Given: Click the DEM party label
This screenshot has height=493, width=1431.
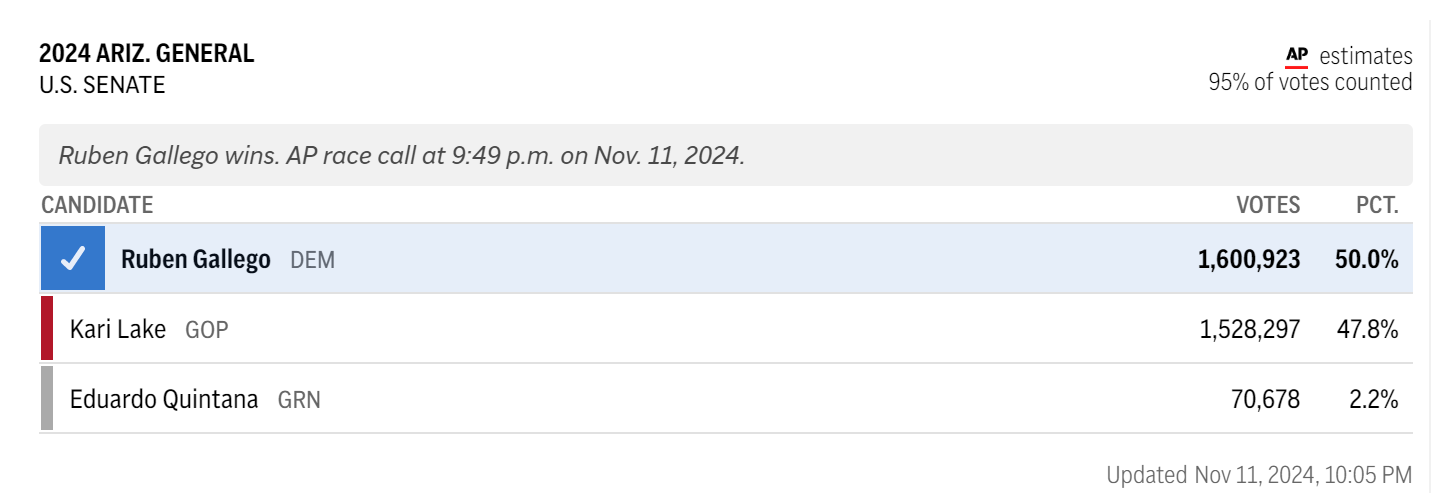Looking at the screenshot, I should [313, 260].
